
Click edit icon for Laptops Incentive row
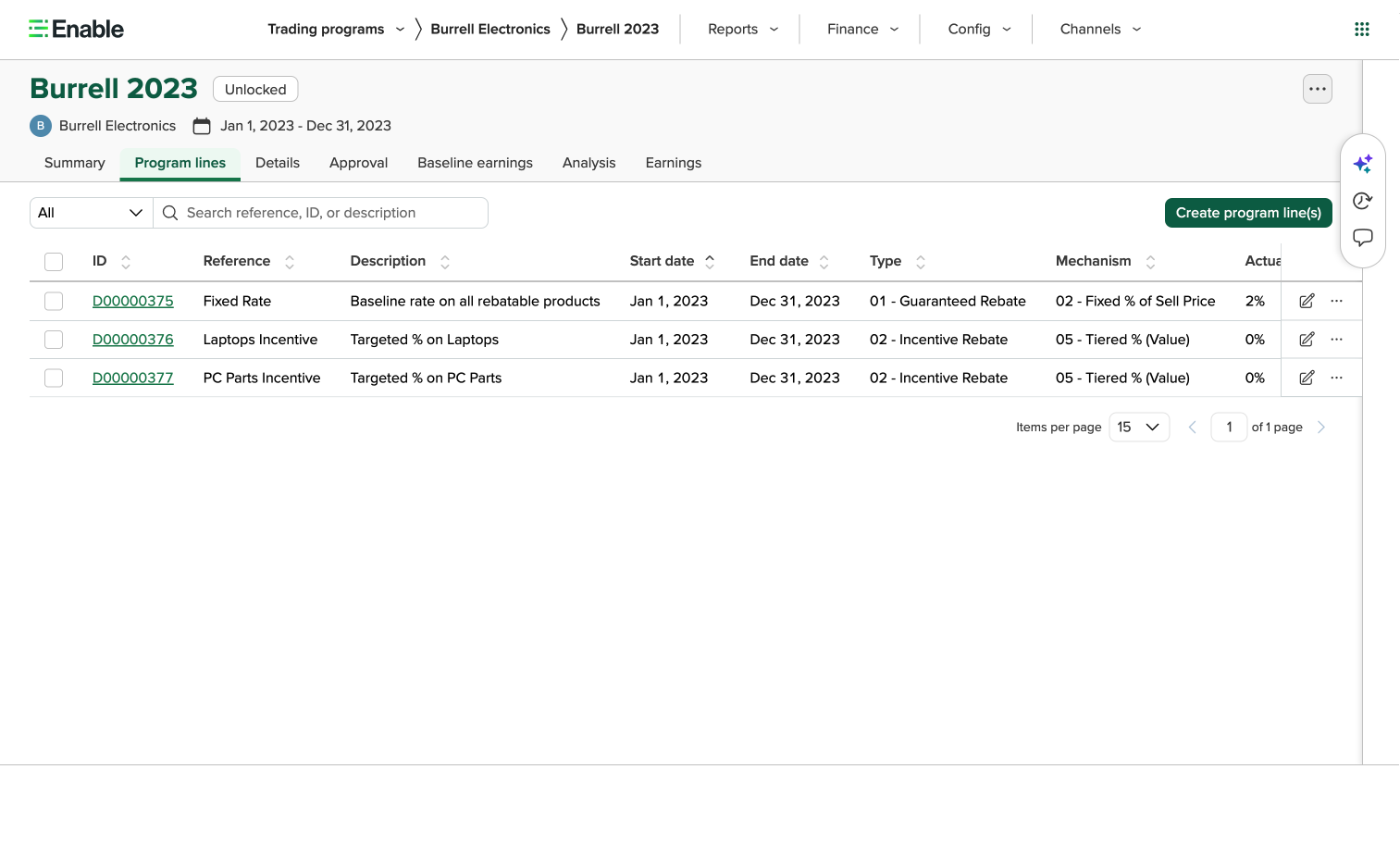1307,340
